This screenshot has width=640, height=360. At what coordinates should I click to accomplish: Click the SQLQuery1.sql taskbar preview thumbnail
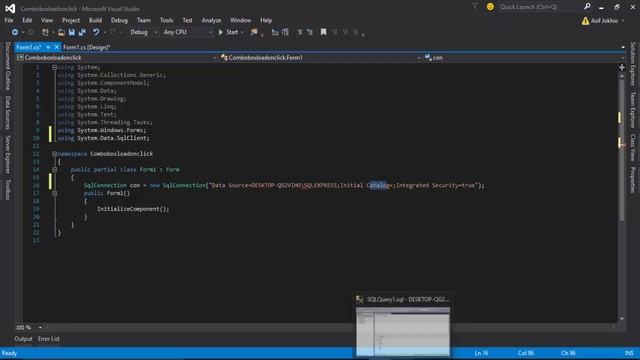pyautogui.click(x=403, y=332)
